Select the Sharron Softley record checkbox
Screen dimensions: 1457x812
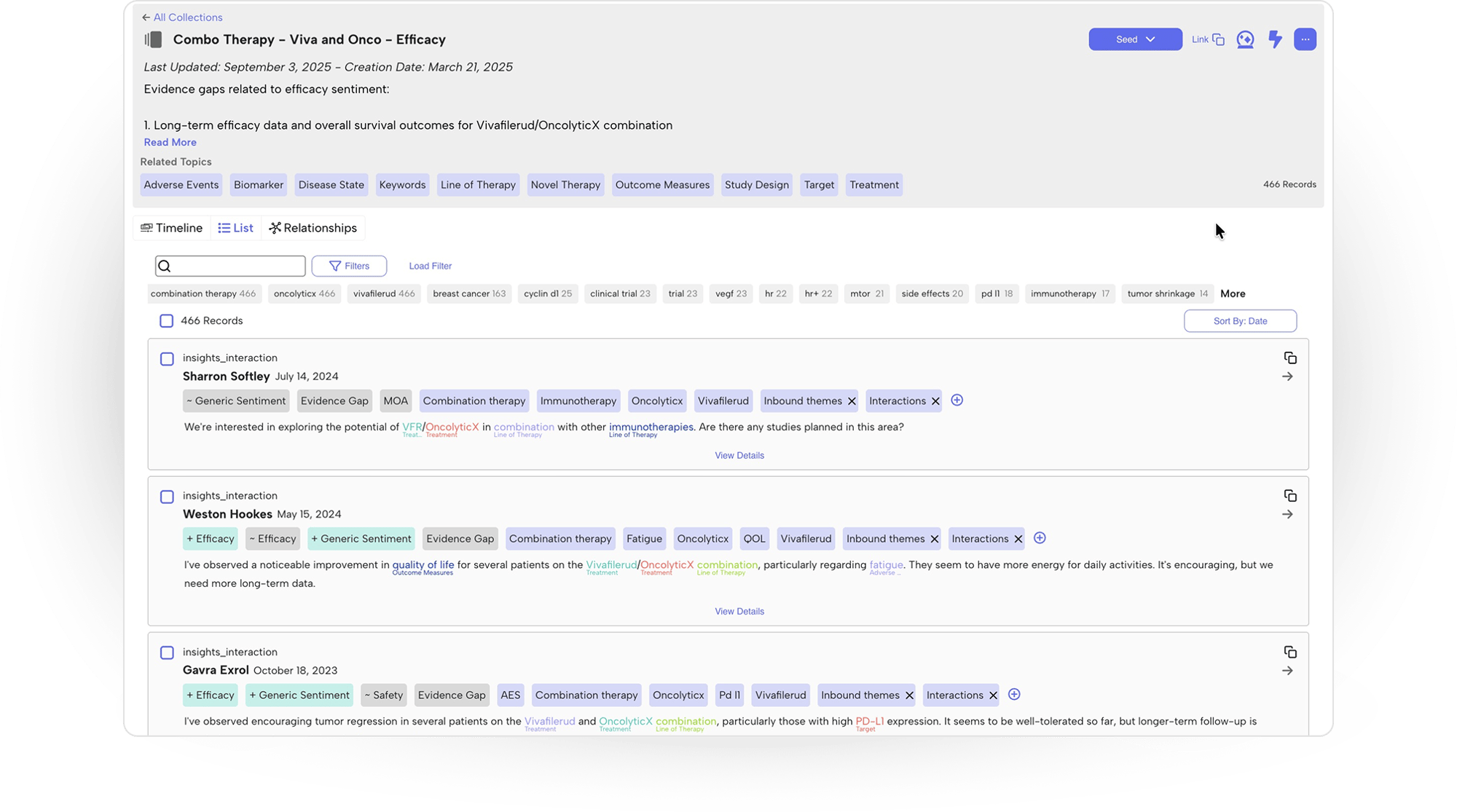coord(167,359)
